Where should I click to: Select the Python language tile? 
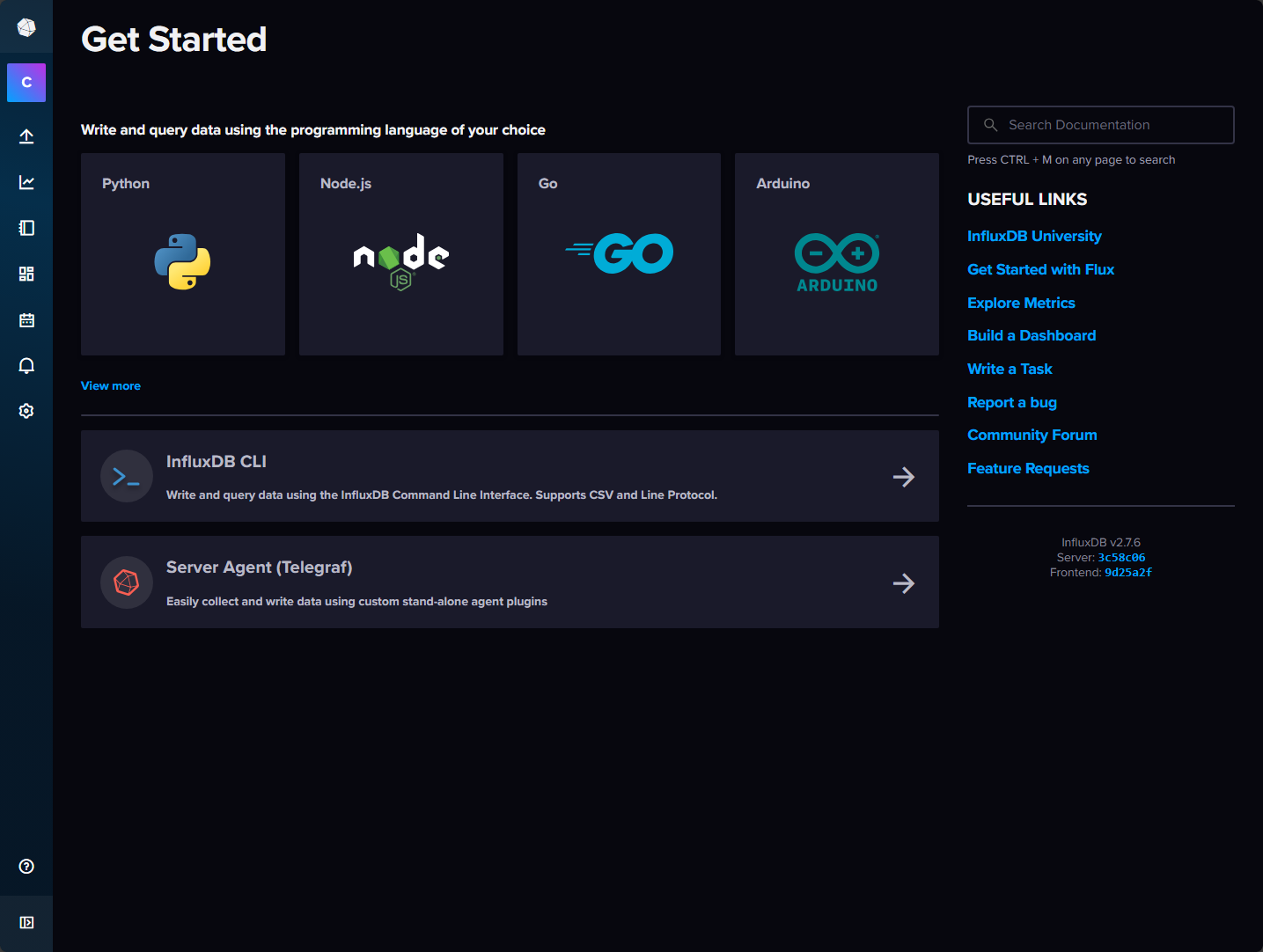click(x=183, y=254)
